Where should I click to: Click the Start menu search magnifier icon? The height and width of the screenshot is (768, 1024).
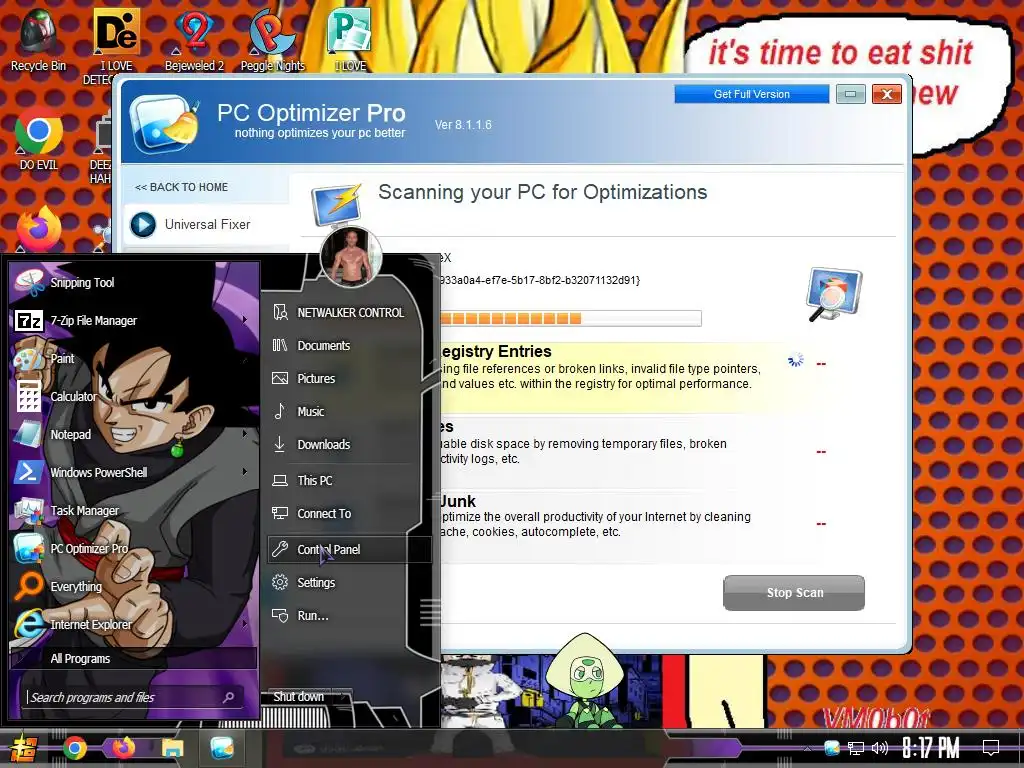pyautogui.click(x=229, y=697)
